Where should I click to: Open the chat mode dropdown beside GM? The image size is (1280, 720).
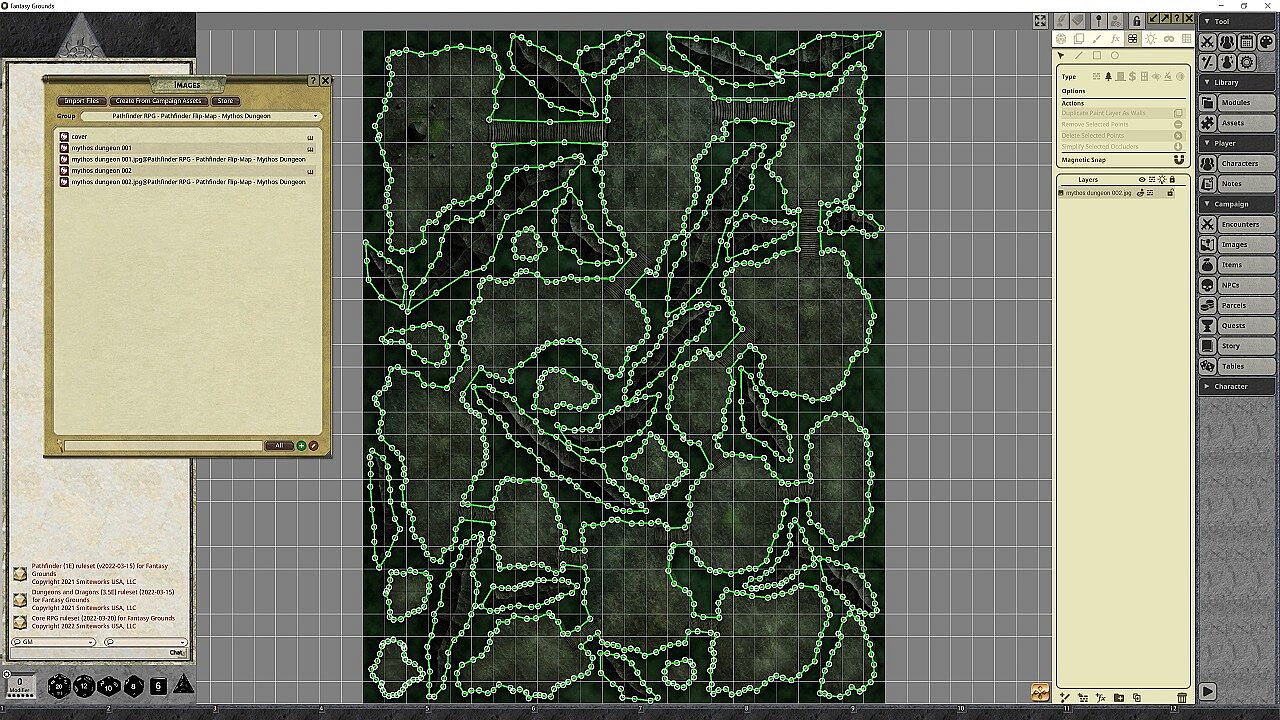145,642
